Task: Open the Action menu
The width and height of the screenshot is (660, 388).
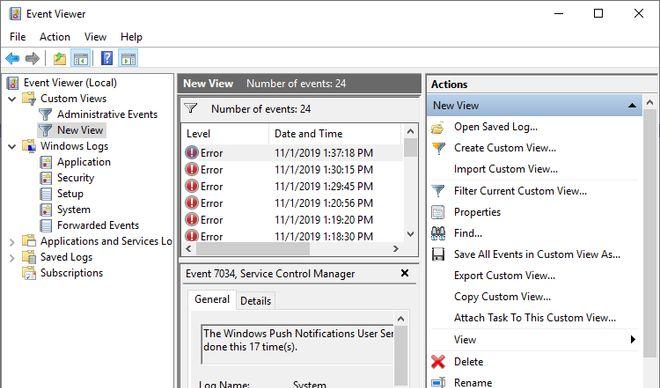Action: pyautogui.click(x=55, y=37)
